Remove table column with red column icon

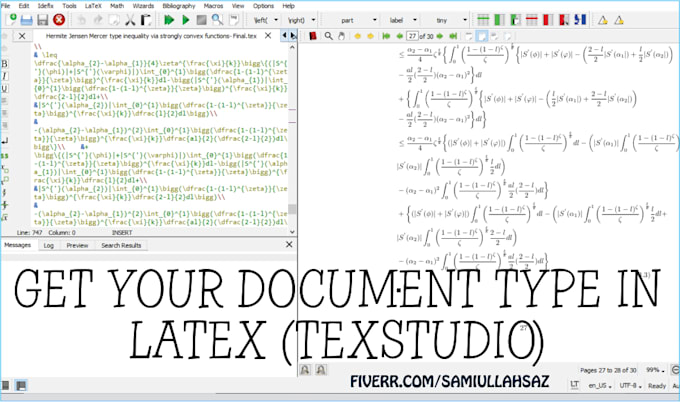(548, 20)
